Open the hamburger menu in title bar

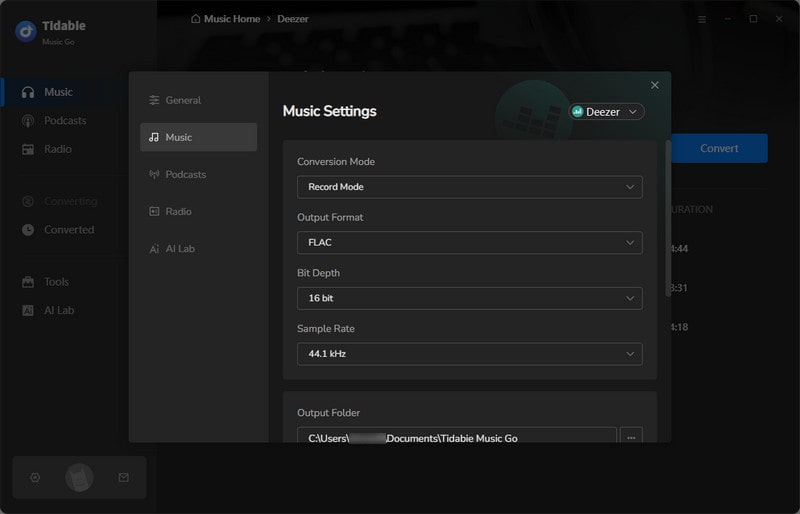click(x=702, y=19)
